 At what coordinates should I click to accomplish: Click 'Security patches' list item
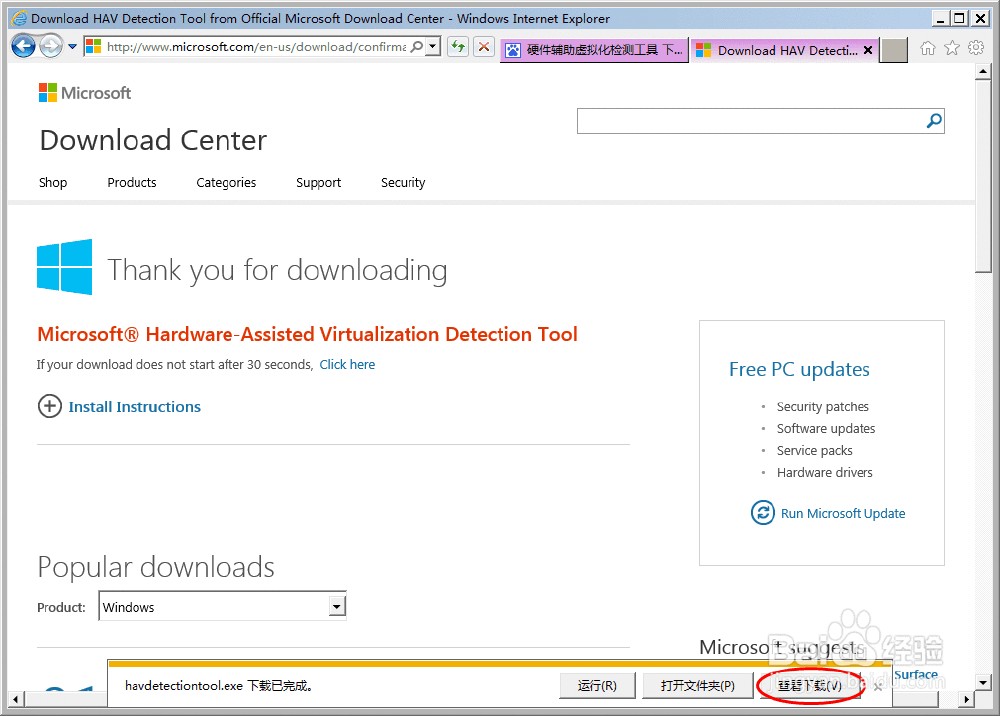[823, 406]
